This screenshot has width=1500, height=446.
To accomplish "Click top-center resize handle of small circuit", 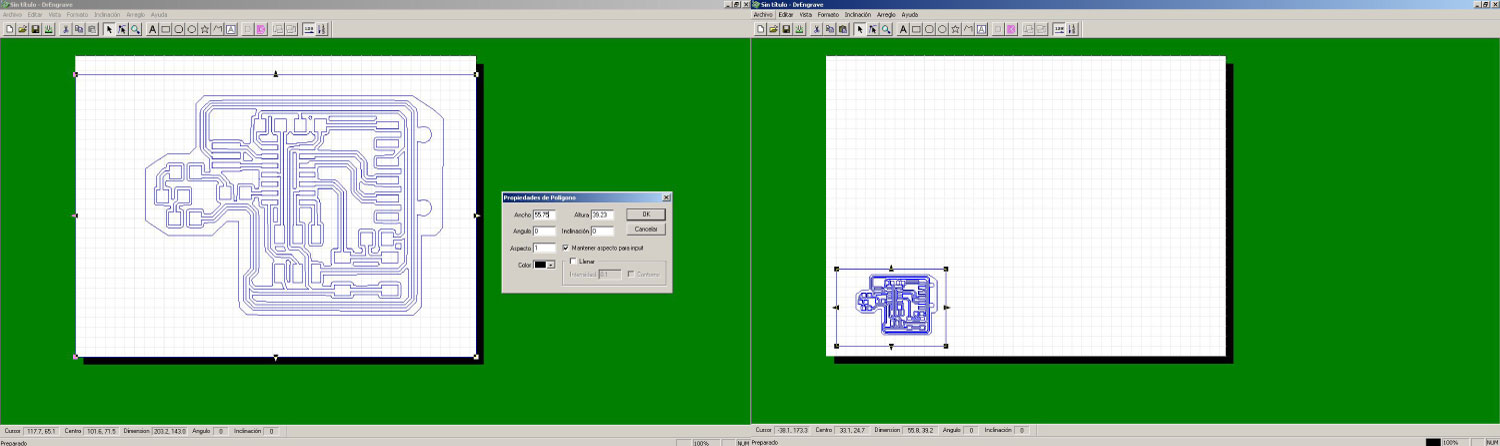I will coord(891,268).
